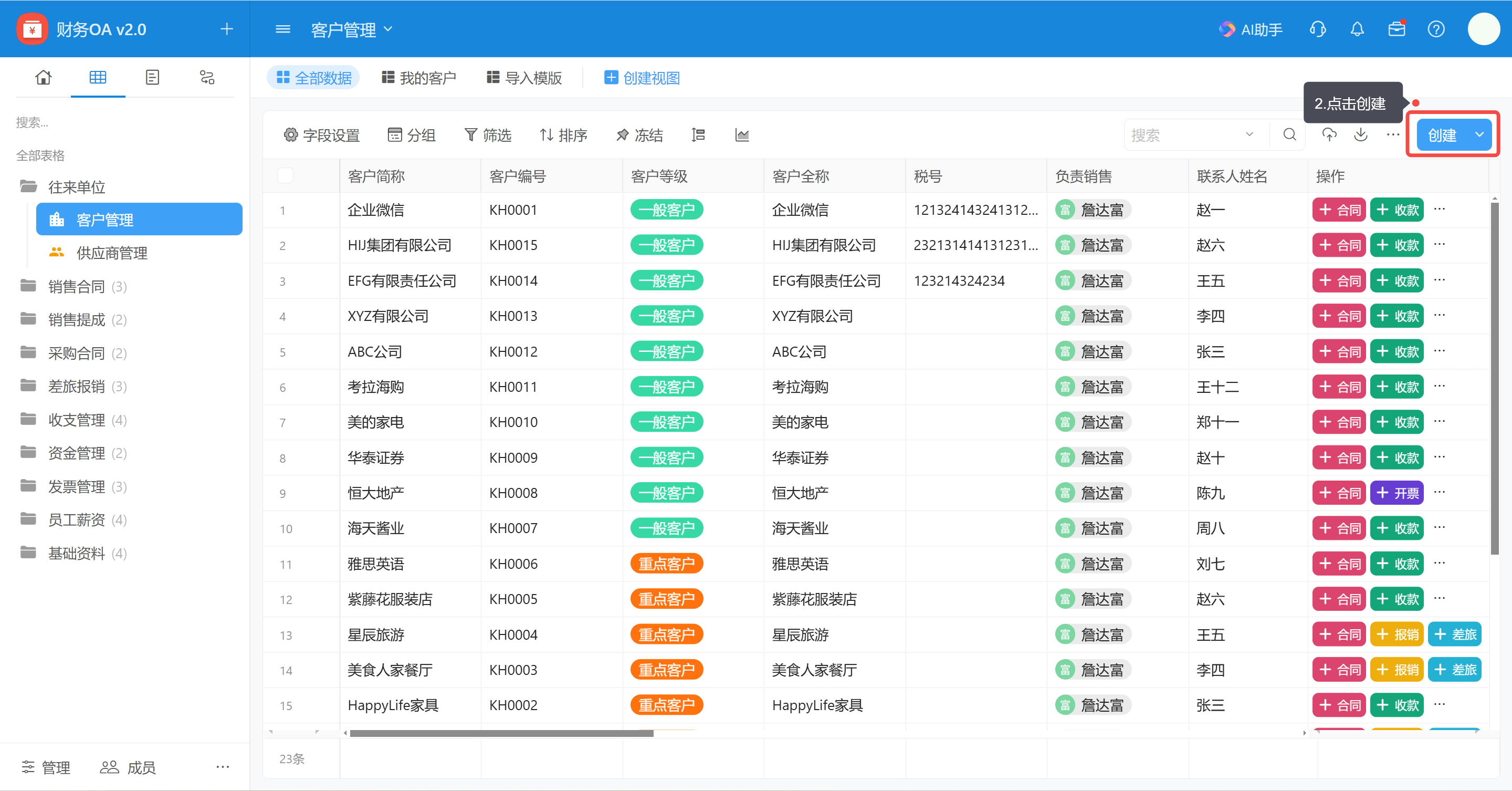1512x791 pixels.
Task: Click the sidebar 搜索 input field
Action: point(125,122)
